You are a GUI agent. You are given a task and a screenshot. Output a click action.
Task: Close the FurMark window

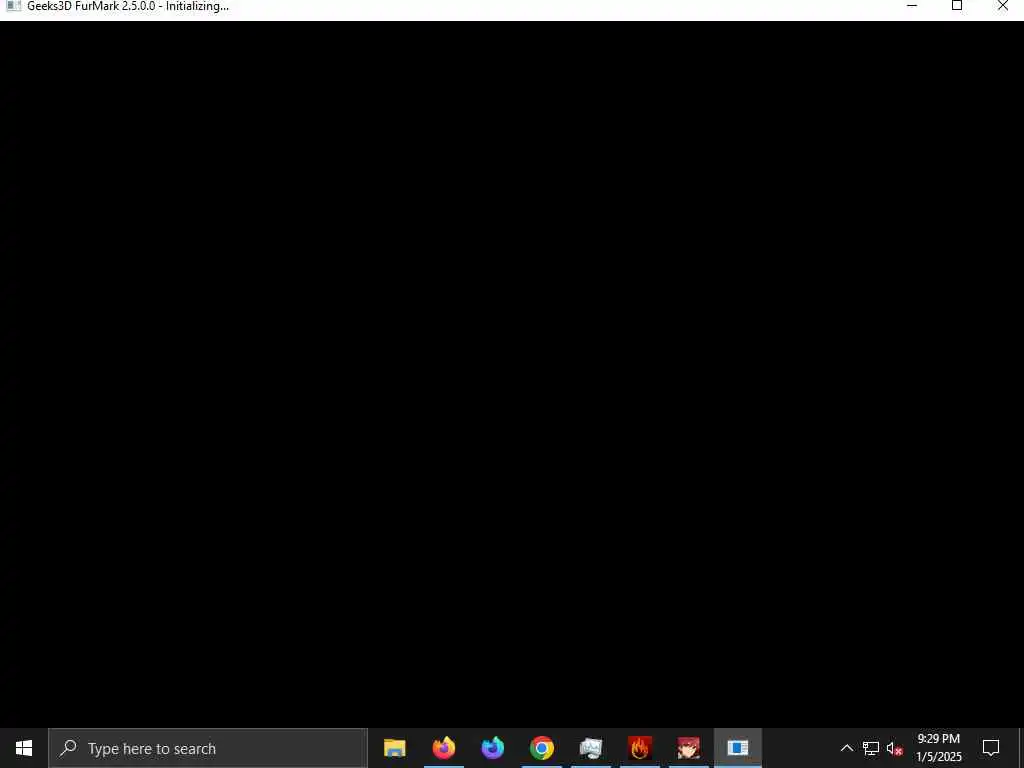click(1002, 6)
